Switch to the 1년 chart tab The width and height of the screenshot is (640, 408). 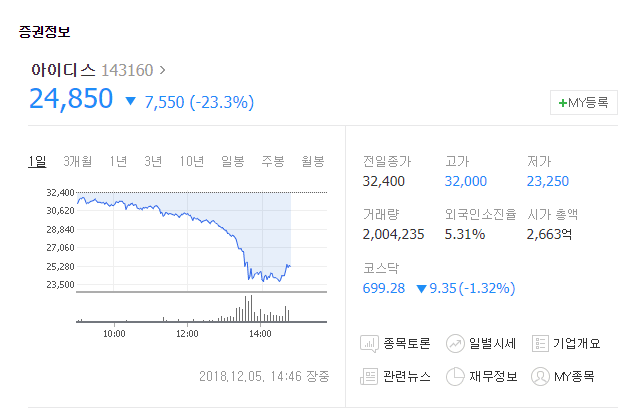coord(118,162)
